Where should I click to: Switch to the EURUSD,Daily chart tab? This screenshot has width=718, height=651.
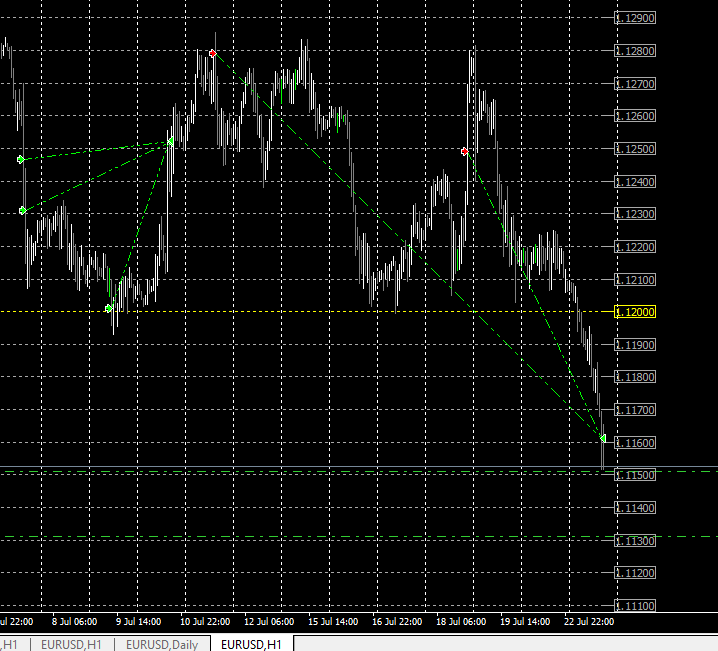162,644
